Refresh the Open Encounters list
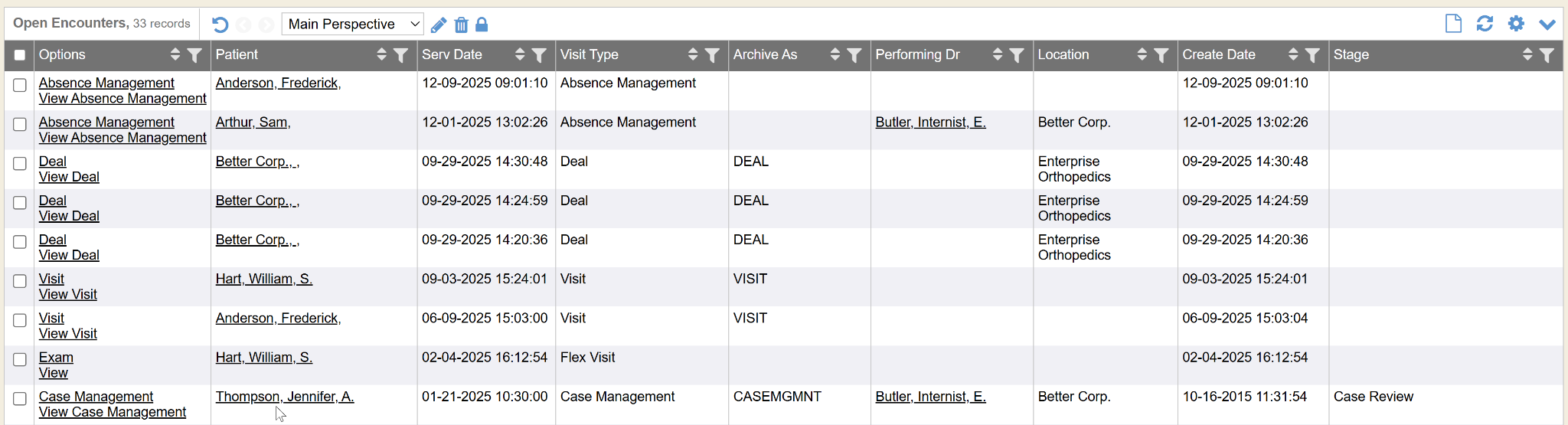The image size is (1568, 425). pyautogui.click(x=1485, y=24)
